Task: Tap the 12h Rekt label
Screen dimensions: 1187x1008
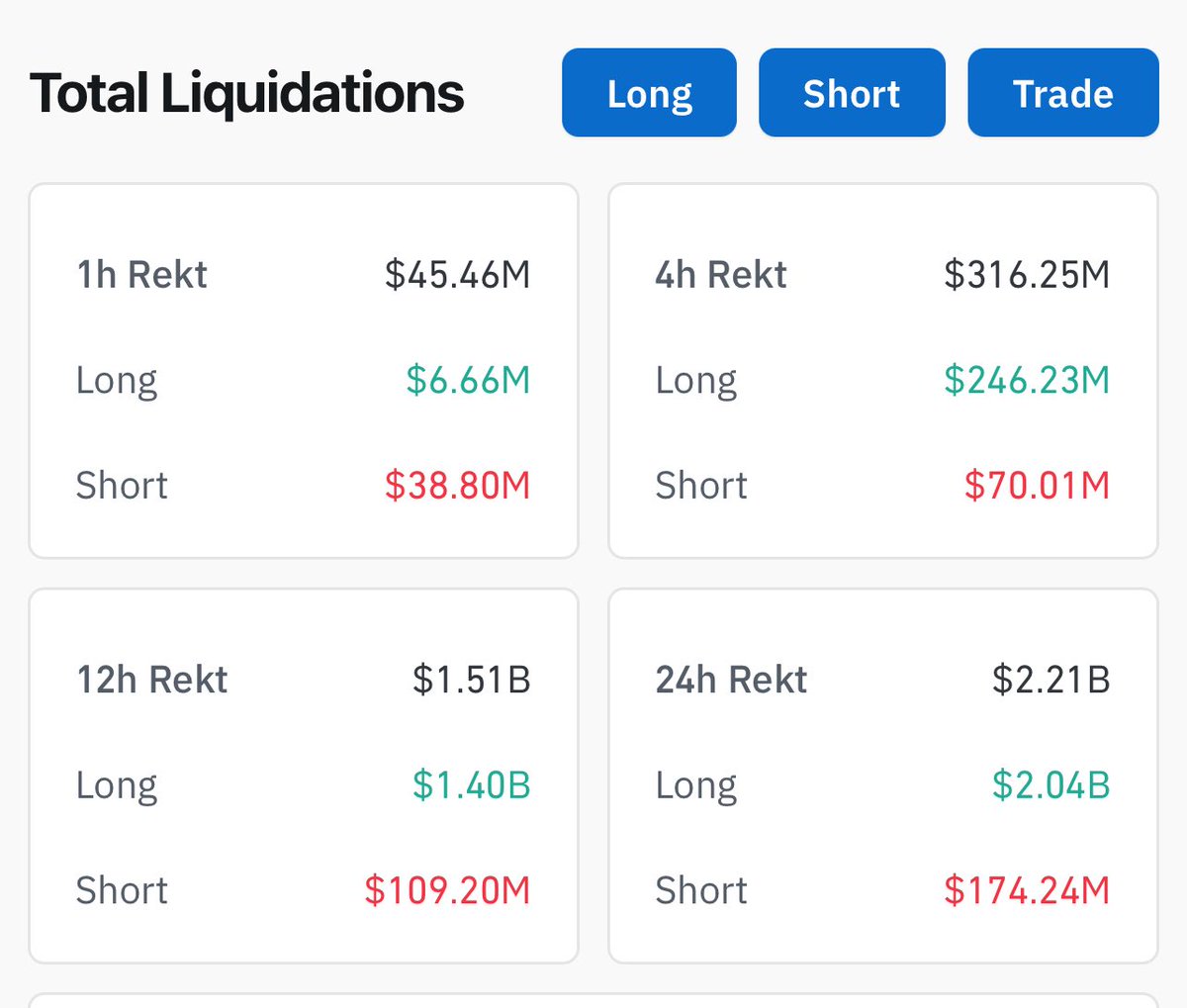Action: pyautogui.click(x=152, y=680)
